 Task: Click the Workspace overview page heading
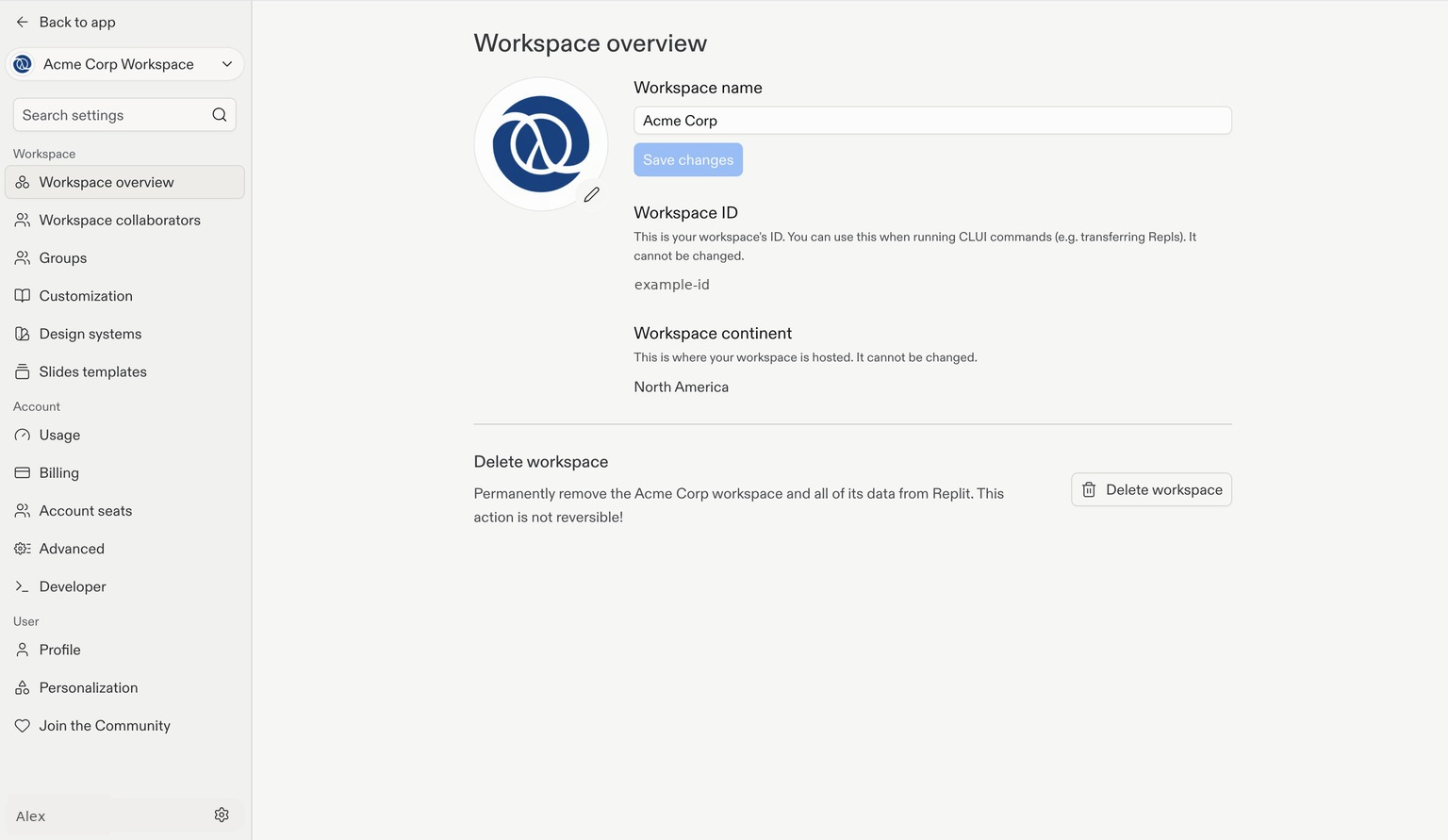point(590,43)
